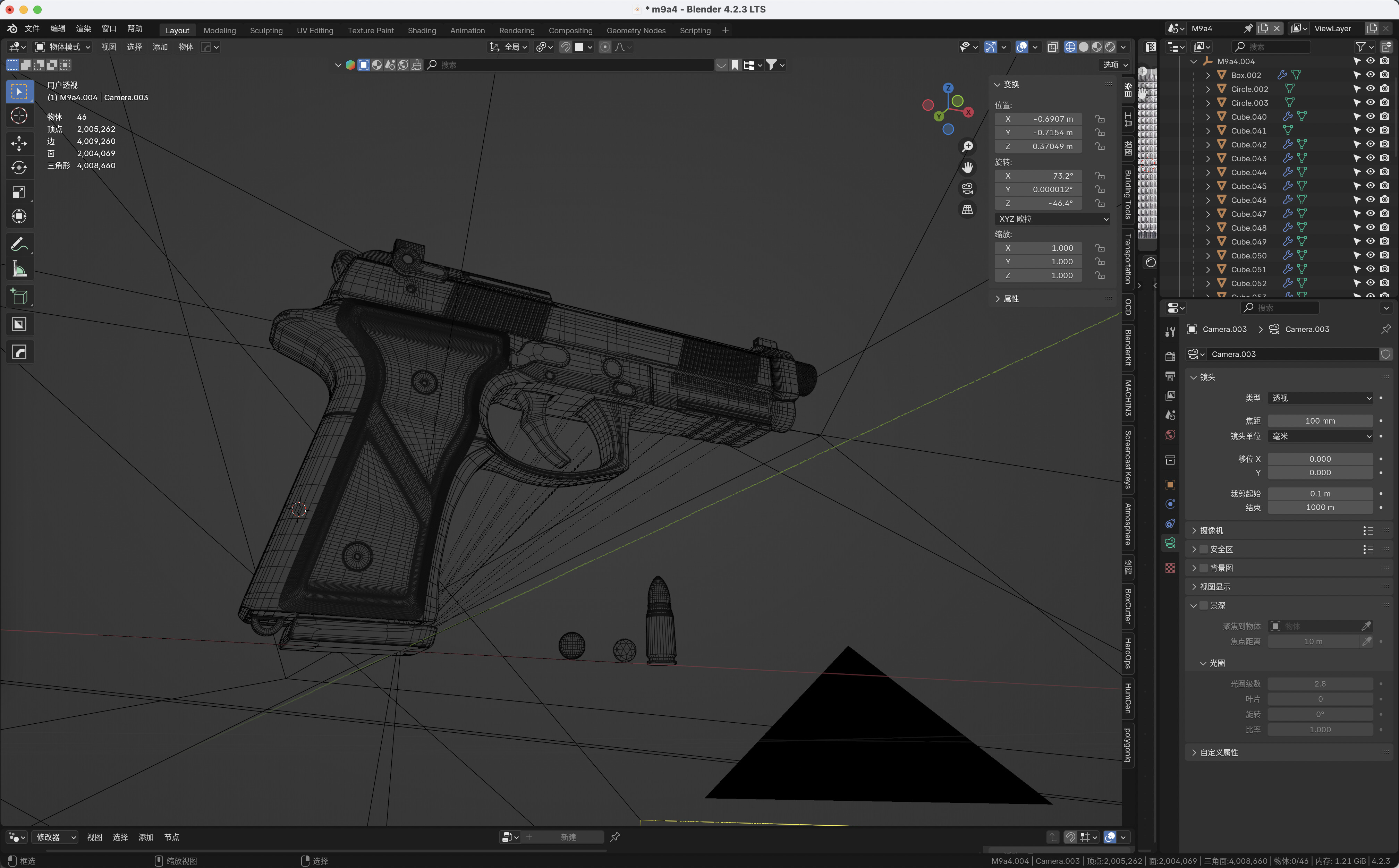This screenshot has width=1399, height=868.
Task: Select the Transform tool
Action: (x=19, y=216)
